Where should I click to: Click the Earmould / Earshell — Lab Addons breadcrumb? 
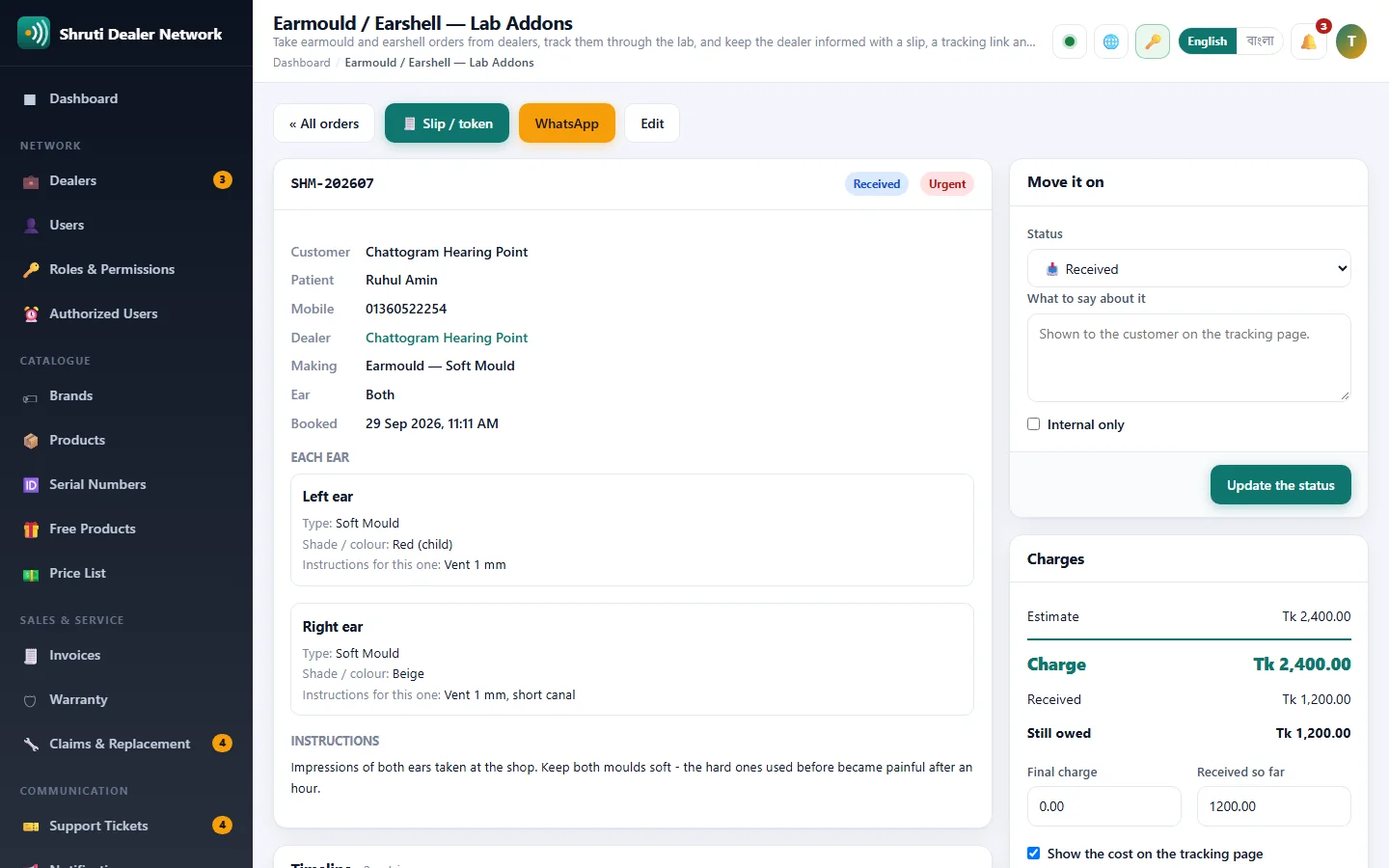439,63
